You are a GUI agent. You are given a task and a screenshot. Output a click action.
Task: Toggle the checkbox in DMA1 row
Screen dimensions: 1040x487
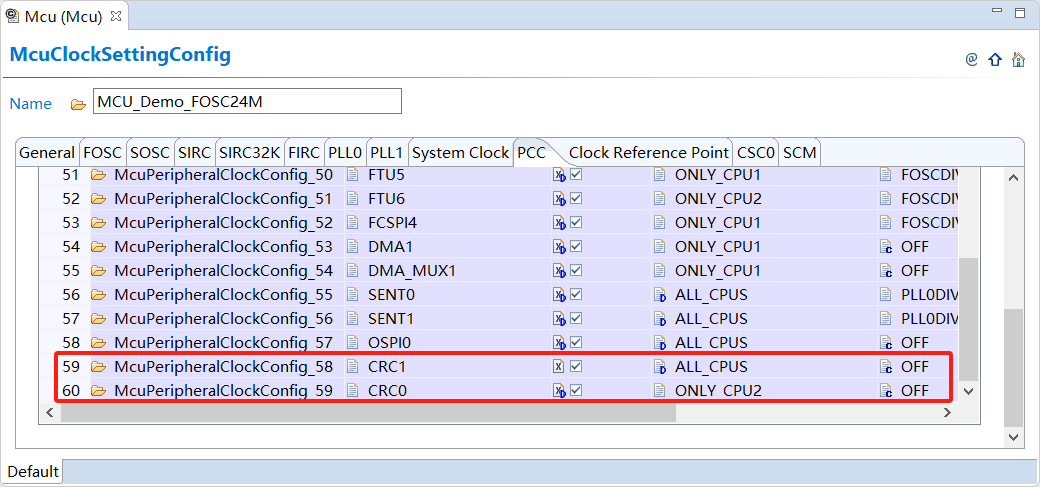tap(576, 247)
